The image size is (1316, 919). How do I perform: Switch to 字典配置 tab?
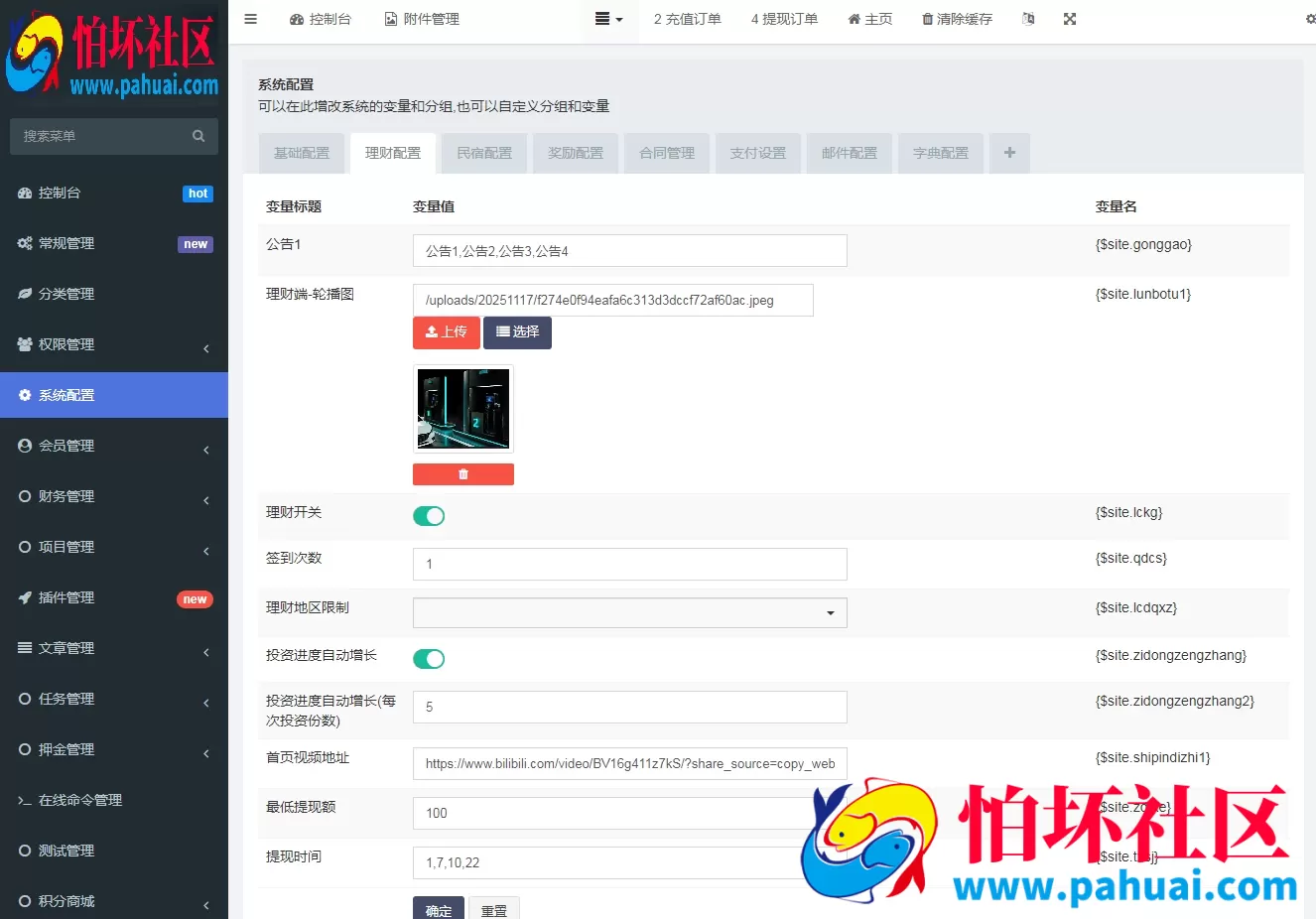(x=941, y=153)
